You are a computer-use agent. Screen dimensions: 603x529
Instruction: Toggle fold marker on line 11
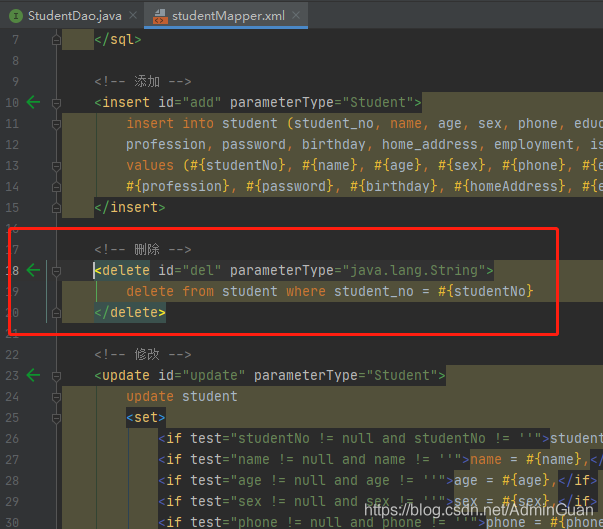click(56, 124)
